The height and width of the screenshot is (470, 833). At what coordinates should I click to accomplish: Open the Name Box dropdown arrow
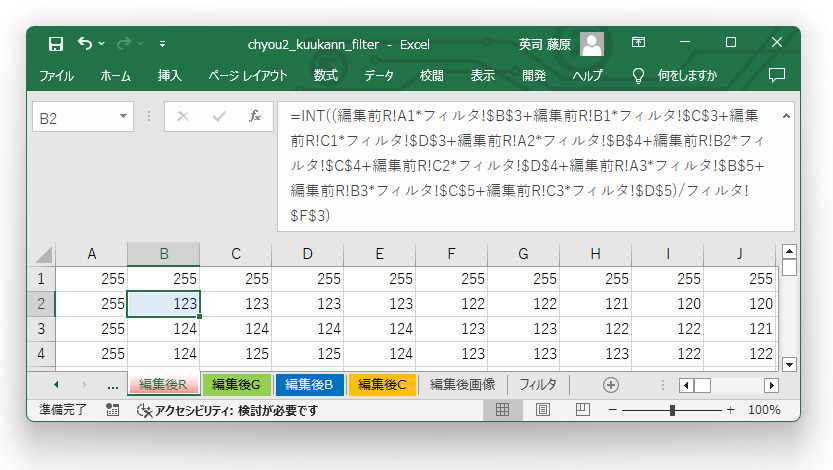(124, 117)
